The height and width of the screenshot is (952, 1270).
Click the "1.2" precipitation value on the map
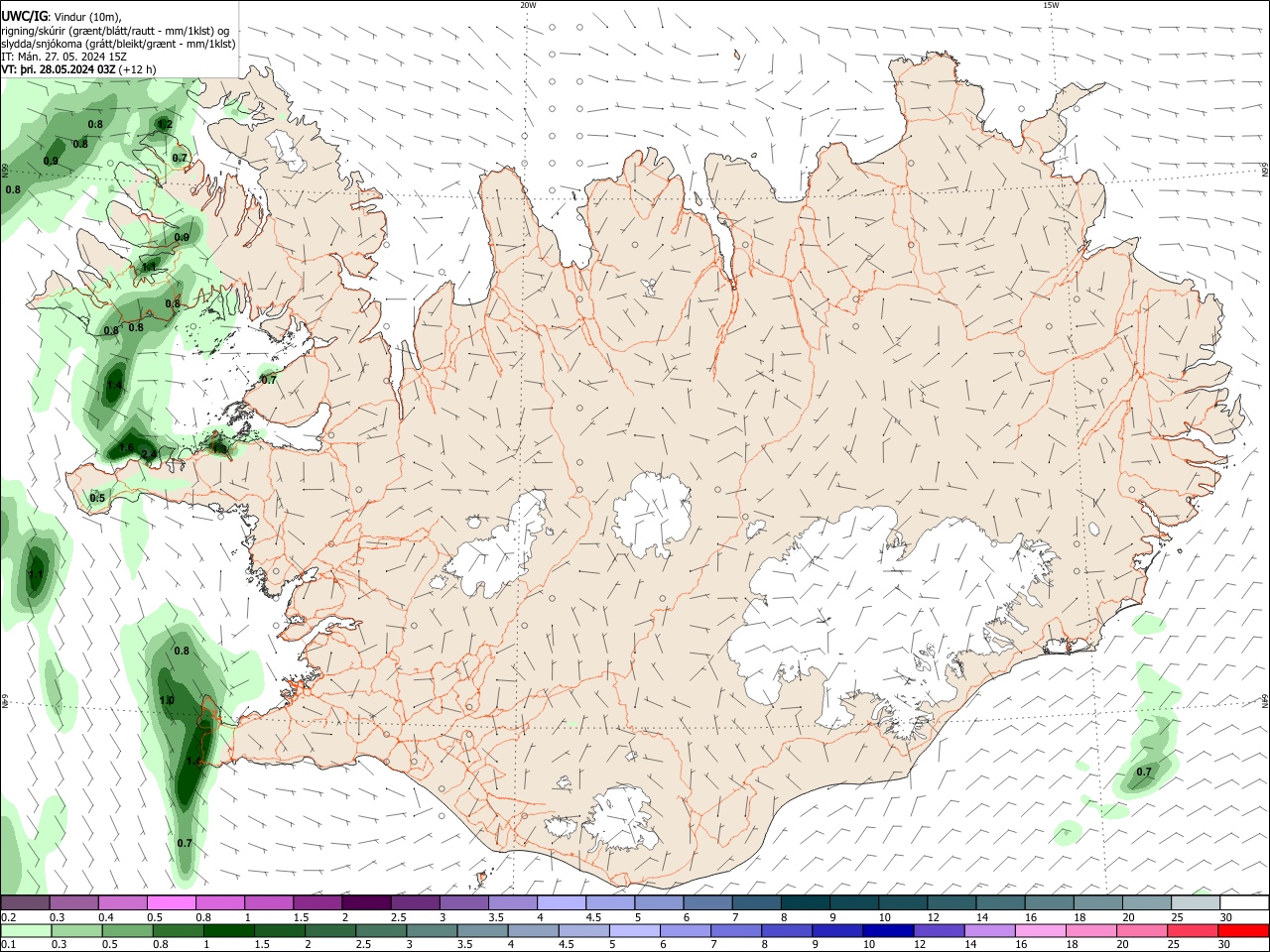165,124
